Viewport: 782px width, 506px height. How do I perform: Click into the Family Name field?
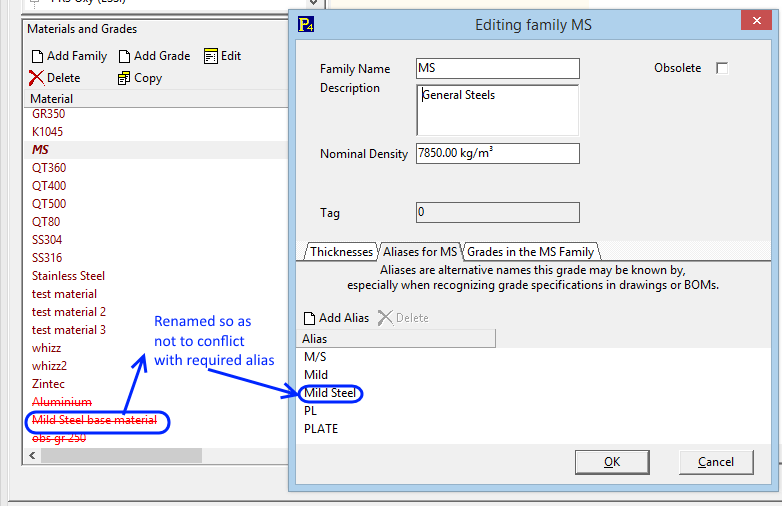(x=498, y=68)
